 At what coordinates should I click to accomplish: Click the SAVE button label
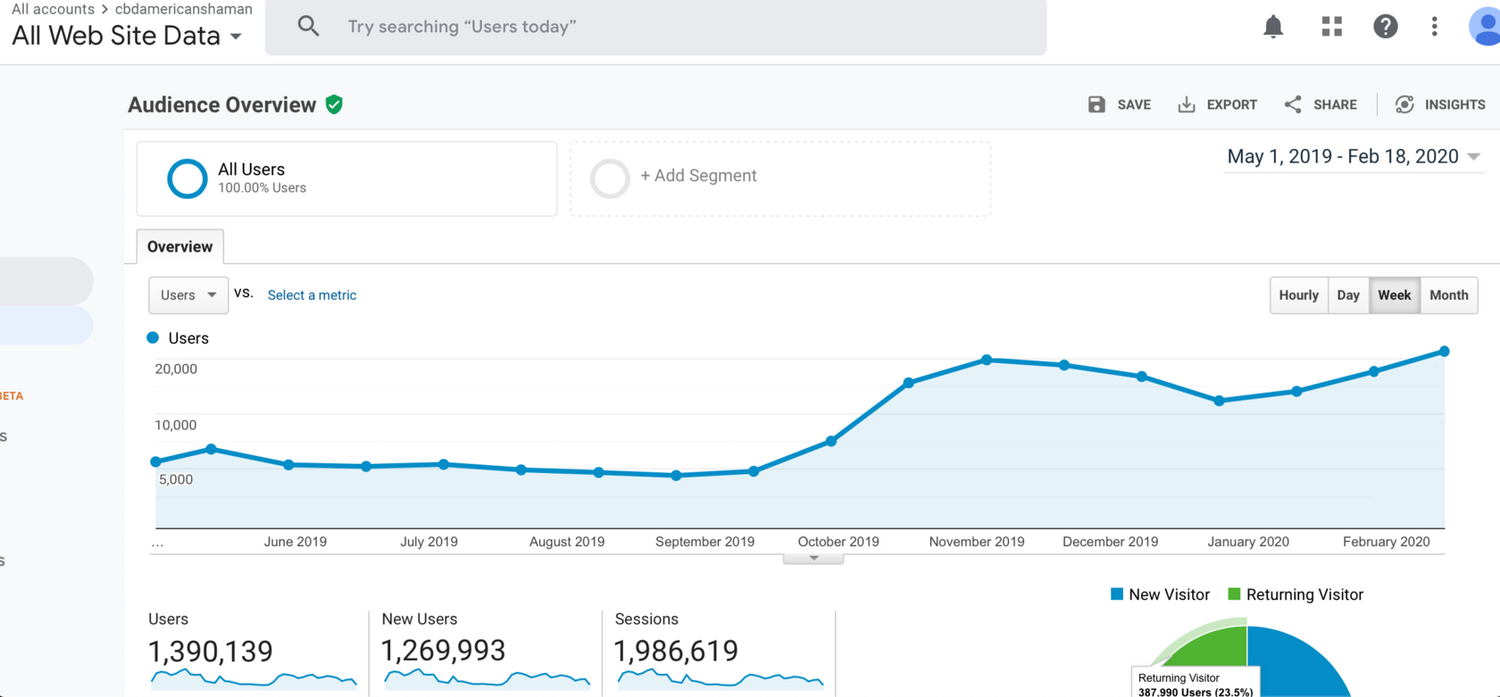coord(1134,105)
